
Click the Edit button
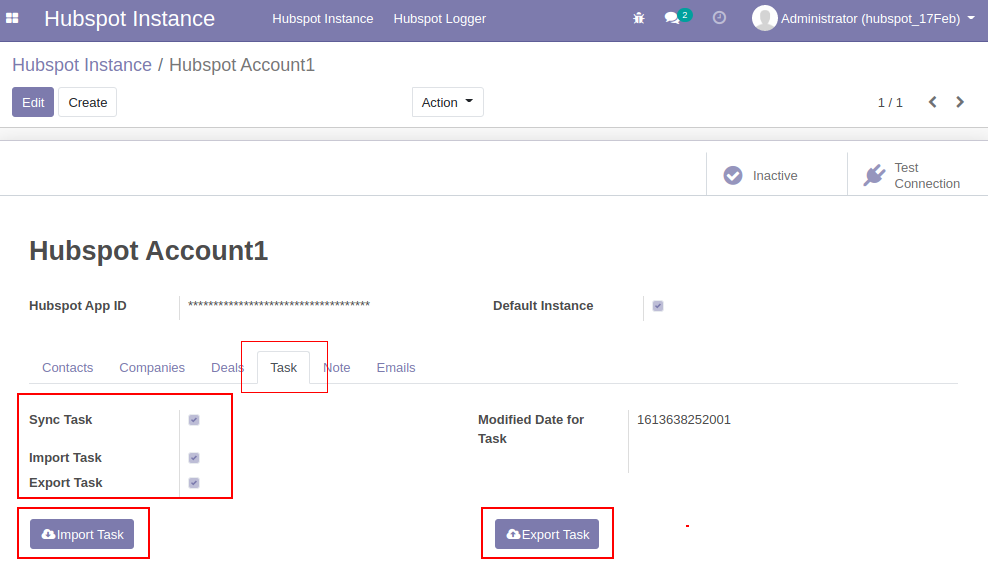[33, 102]
